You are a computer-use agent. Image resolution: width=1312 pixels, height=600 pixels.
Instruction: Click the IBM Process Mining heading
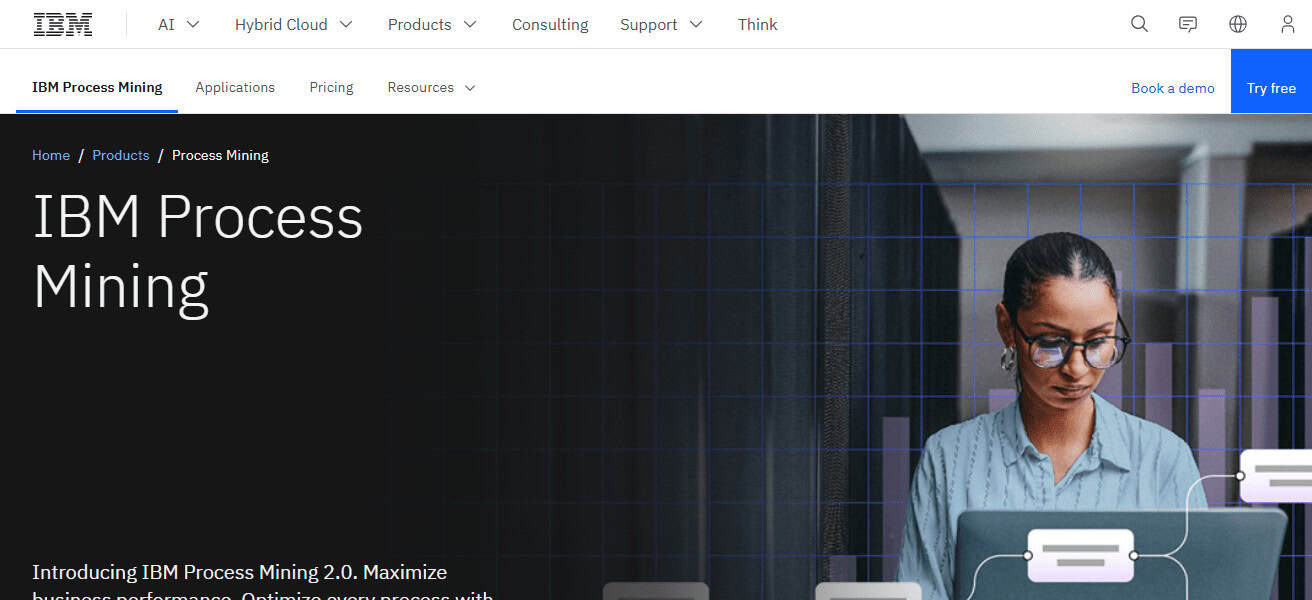pyautogui.click(x=198, y=252)
